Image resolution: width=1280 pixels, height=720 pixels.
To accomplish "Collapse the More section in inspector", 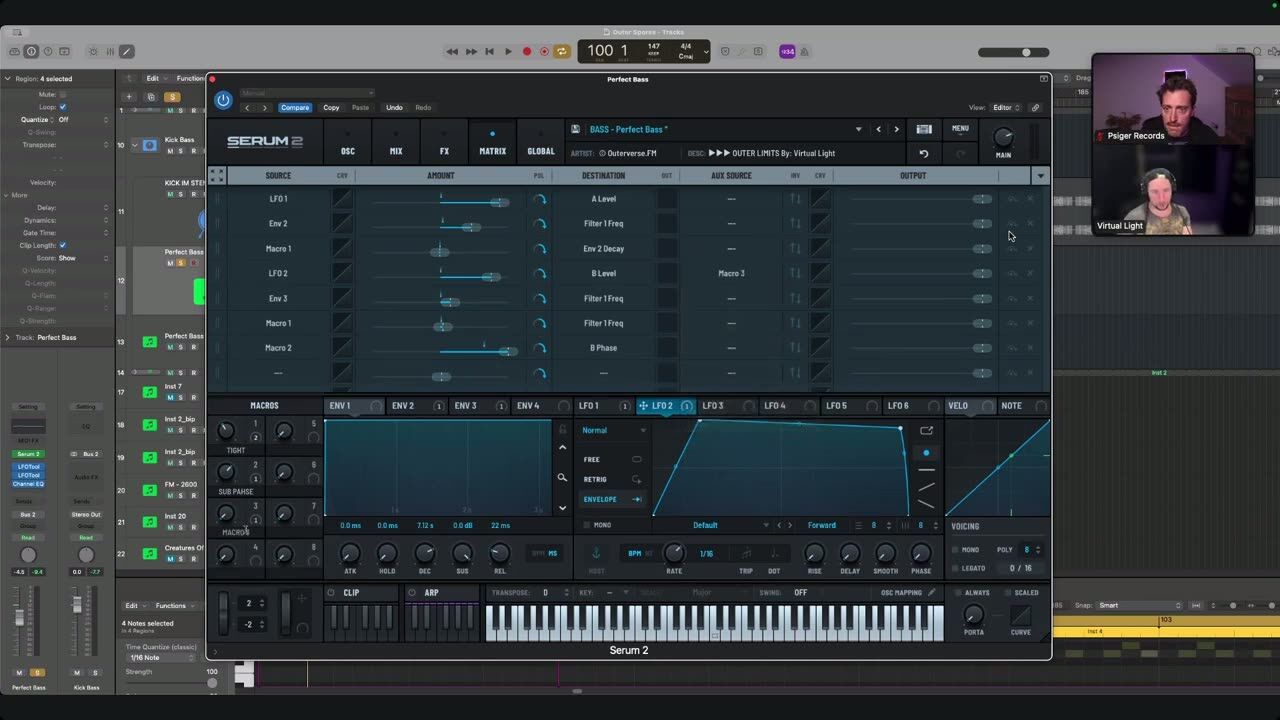I will (7, 195).
